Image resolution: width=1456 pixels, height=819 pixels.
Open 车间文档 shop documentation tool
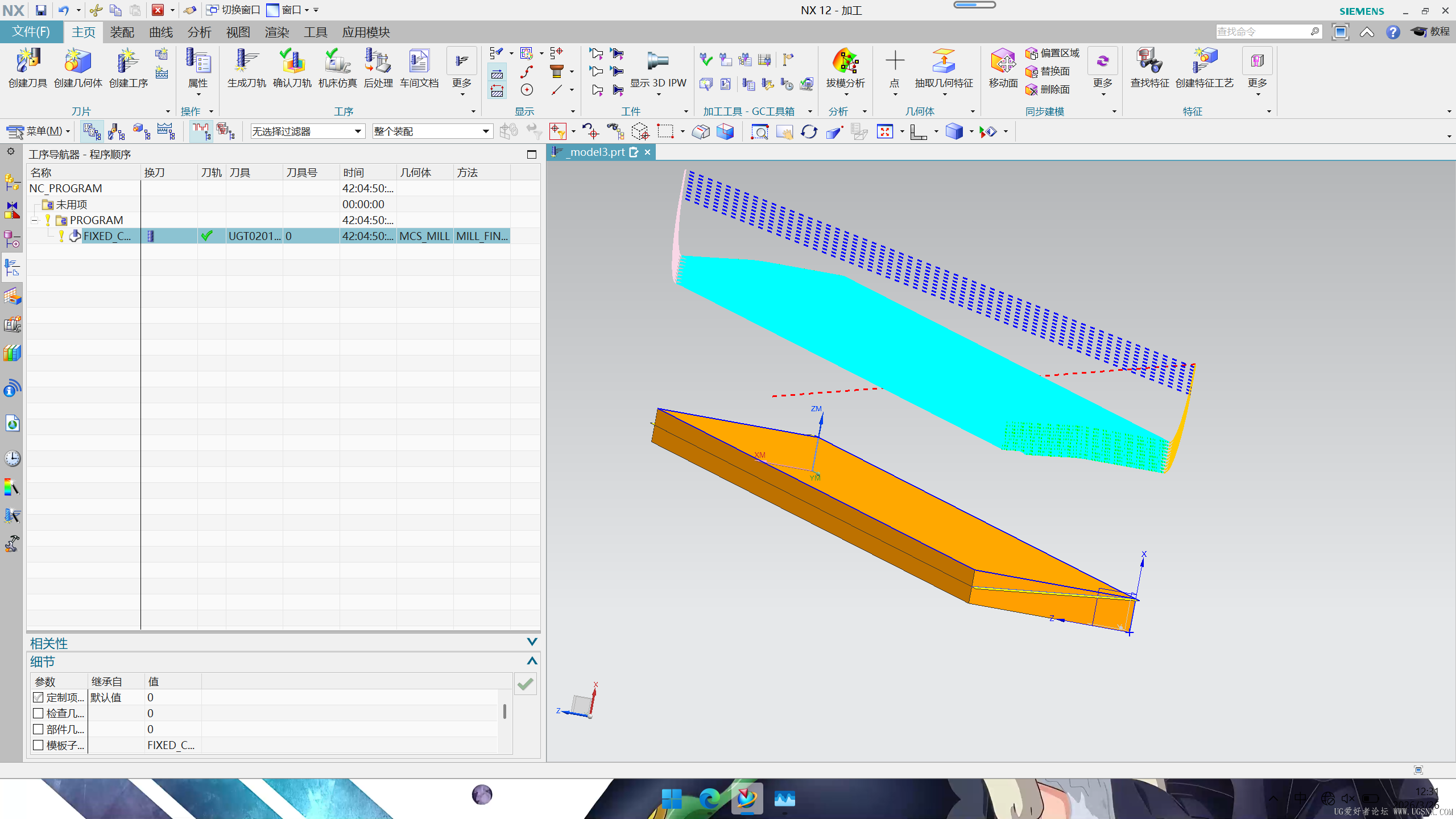(x=419, y=68)
